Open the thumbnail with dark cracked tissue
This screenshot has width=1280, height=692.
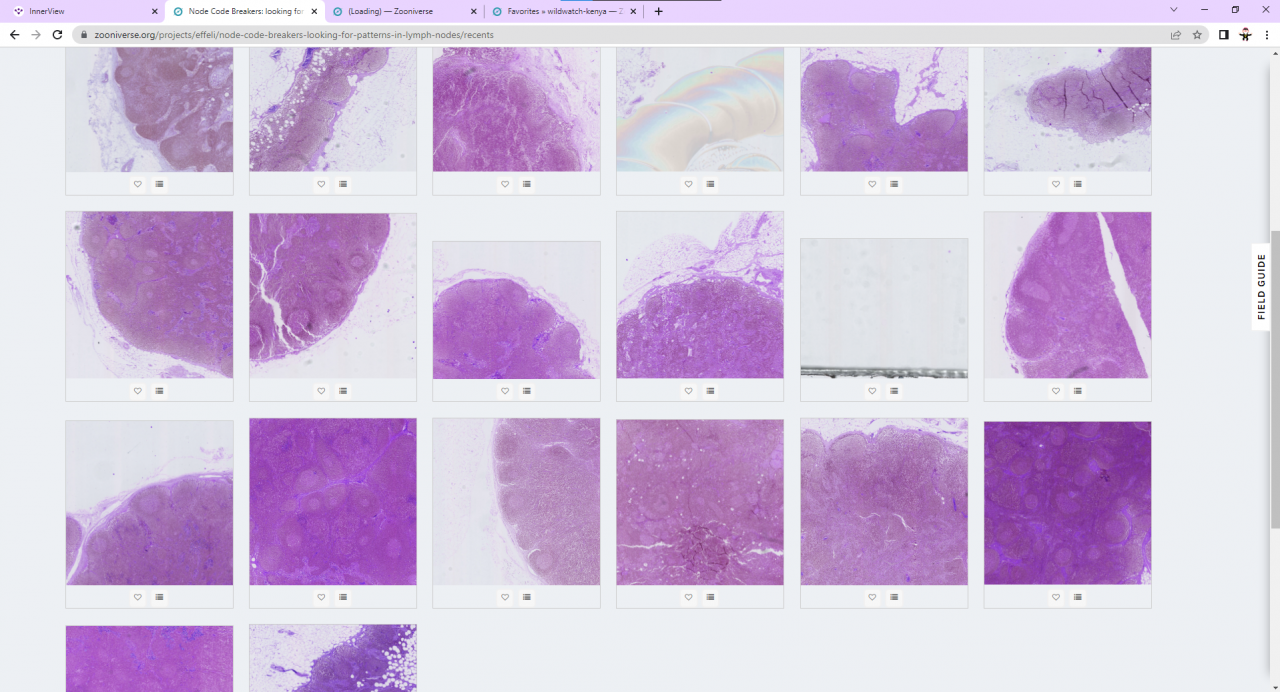[x=1068, y=109]
